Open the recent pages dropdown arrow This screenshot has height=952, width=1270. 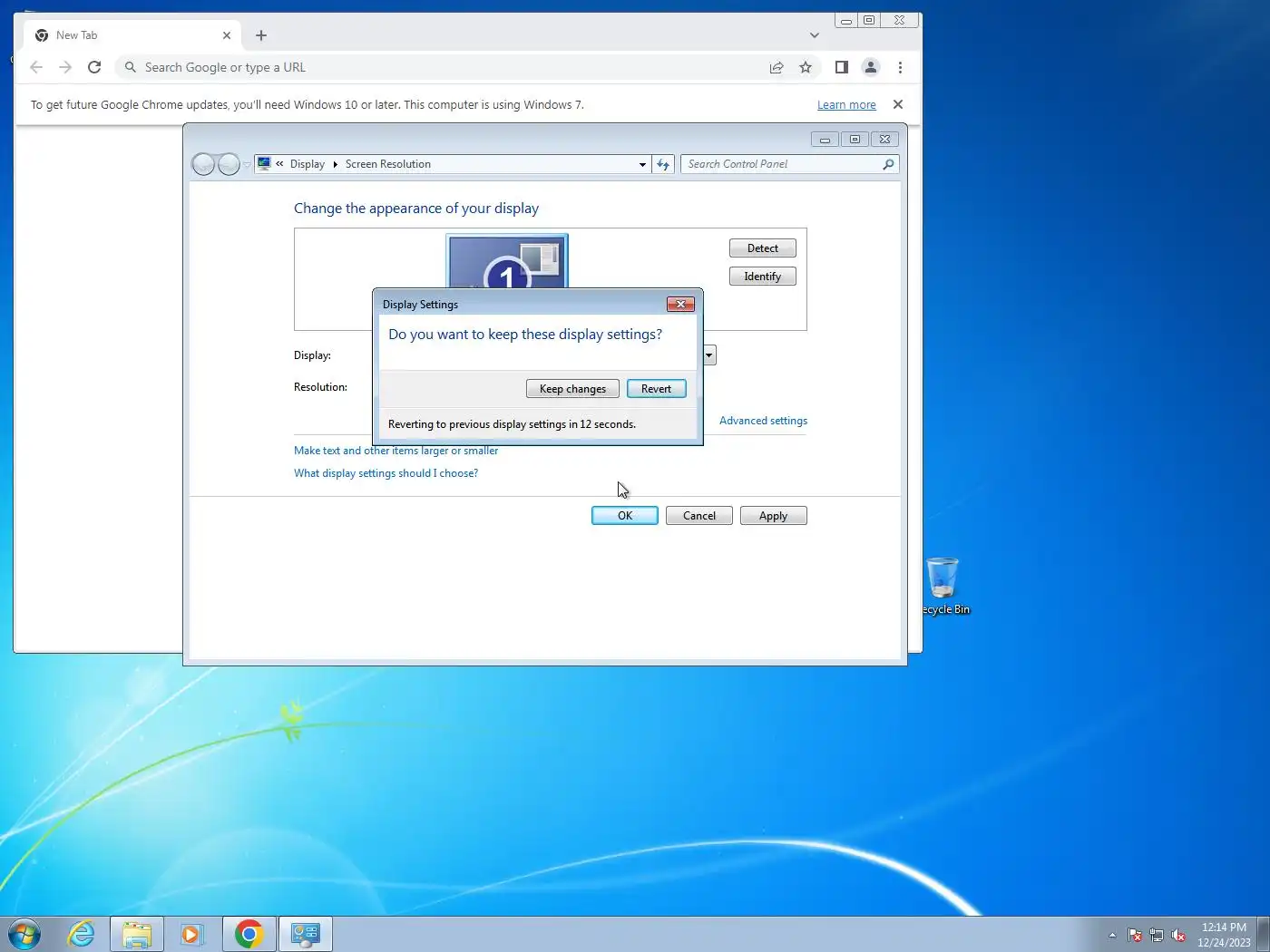click(247, 165)
